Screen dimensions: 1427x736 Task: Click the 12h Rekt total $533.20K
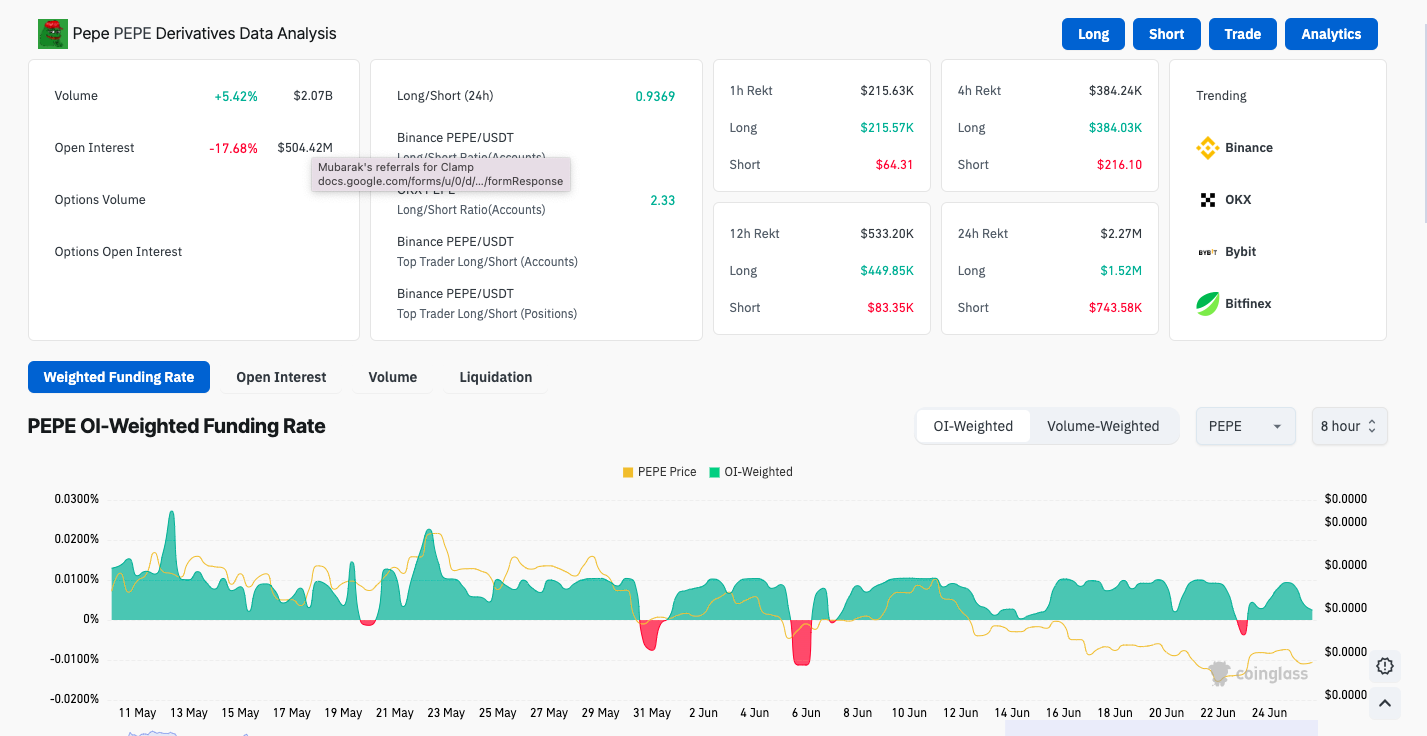887,234
